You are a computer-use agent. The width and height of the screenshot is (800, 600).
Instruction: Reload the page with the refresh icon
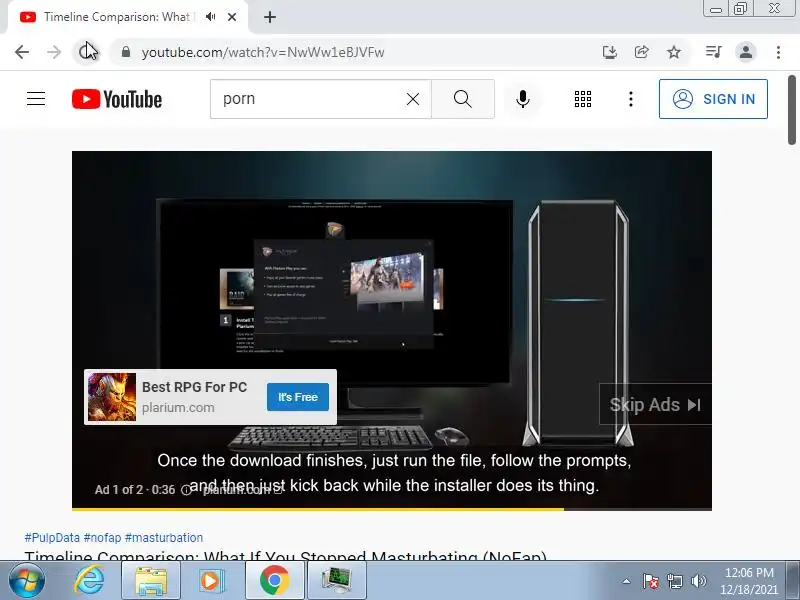tap(86, 52)
